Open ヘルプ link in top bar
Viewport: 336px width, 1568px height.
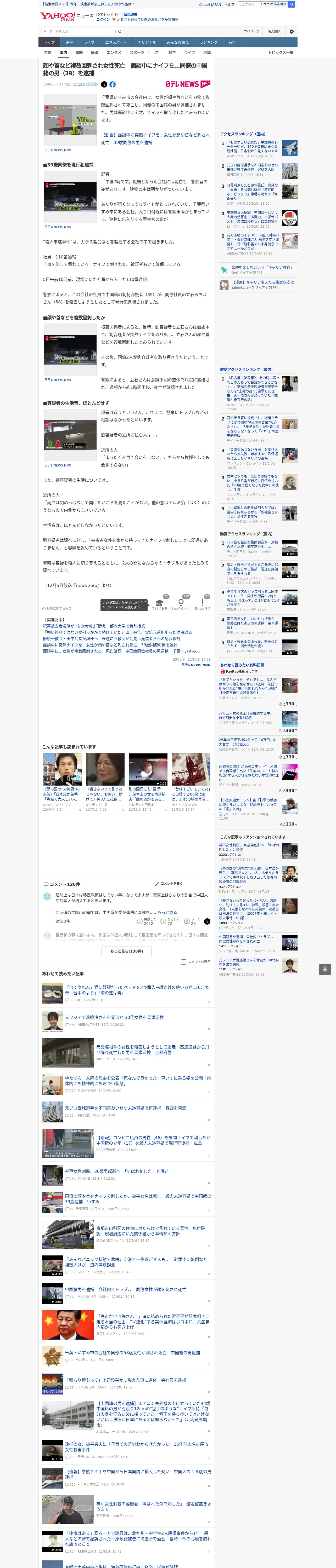tap(229, 4)
